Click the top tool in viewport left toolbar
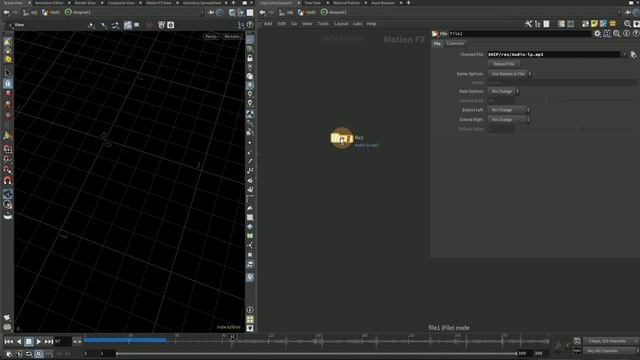Image resolution: width=640 pixels, height=360 pixels. [8, 42]
